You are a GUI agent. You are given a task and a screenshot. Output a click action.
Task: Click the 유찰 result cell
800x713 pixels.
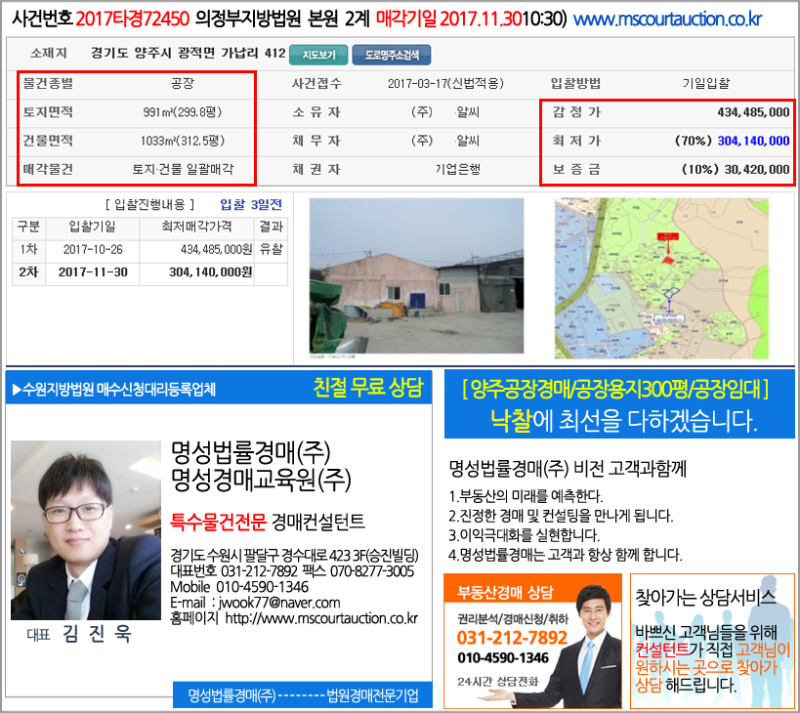(271, 250)
